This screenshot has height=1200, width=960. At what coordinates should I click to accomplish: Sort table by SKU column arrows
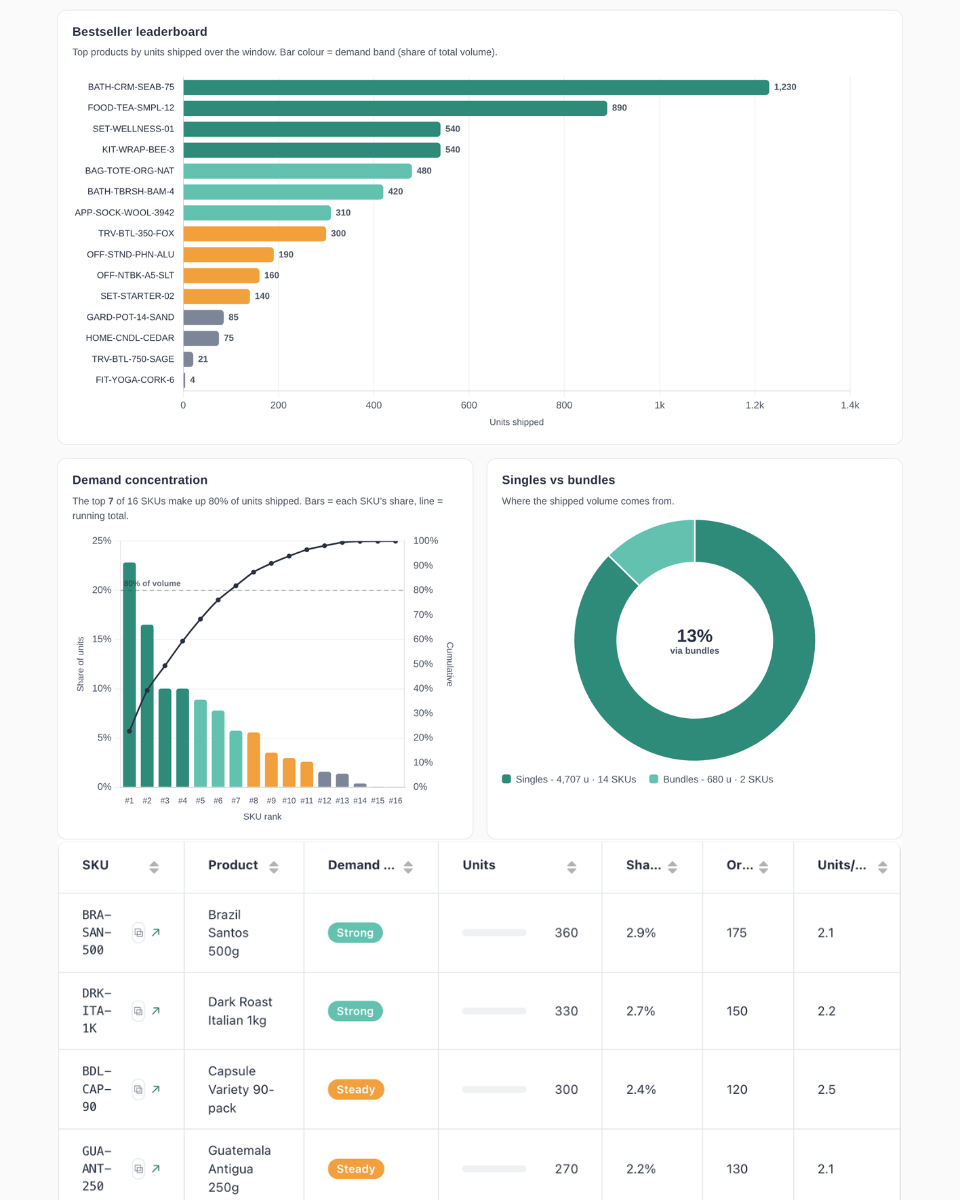click(154, 867)
